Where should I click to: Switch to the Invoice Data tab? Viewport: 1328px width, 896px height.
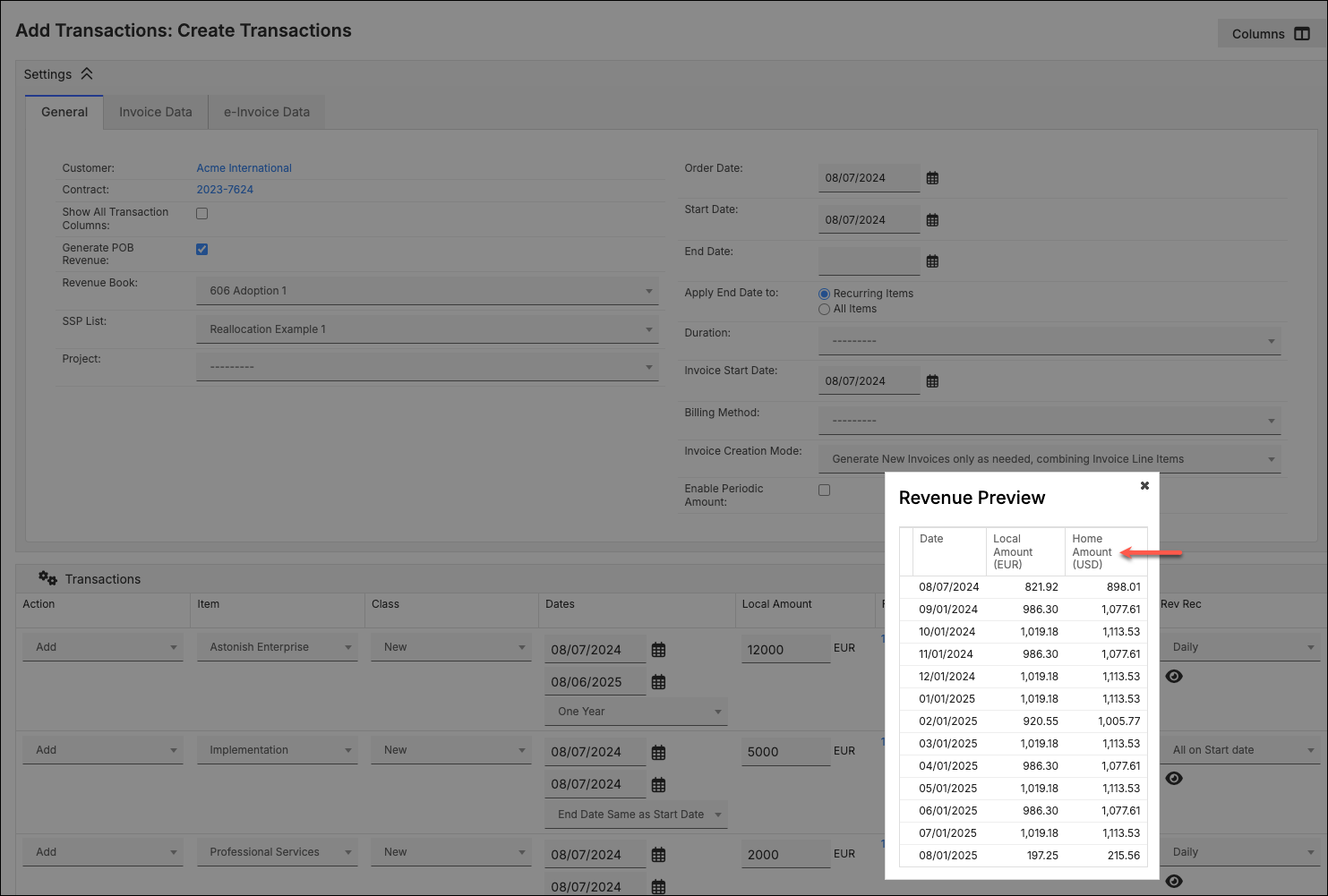point(156,112)
